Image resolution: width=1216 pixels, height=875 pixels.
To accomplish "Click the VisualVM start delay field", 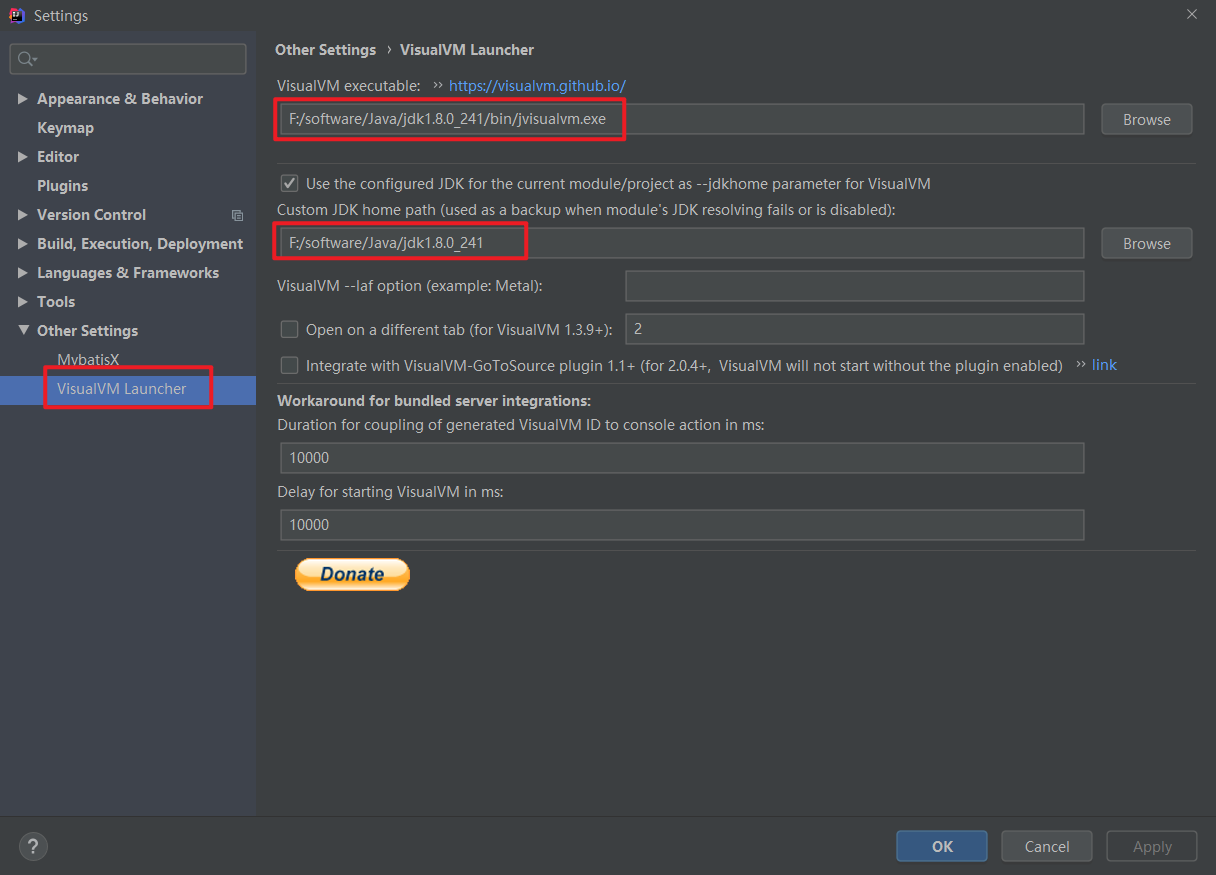I will click(x=682, y=525).
